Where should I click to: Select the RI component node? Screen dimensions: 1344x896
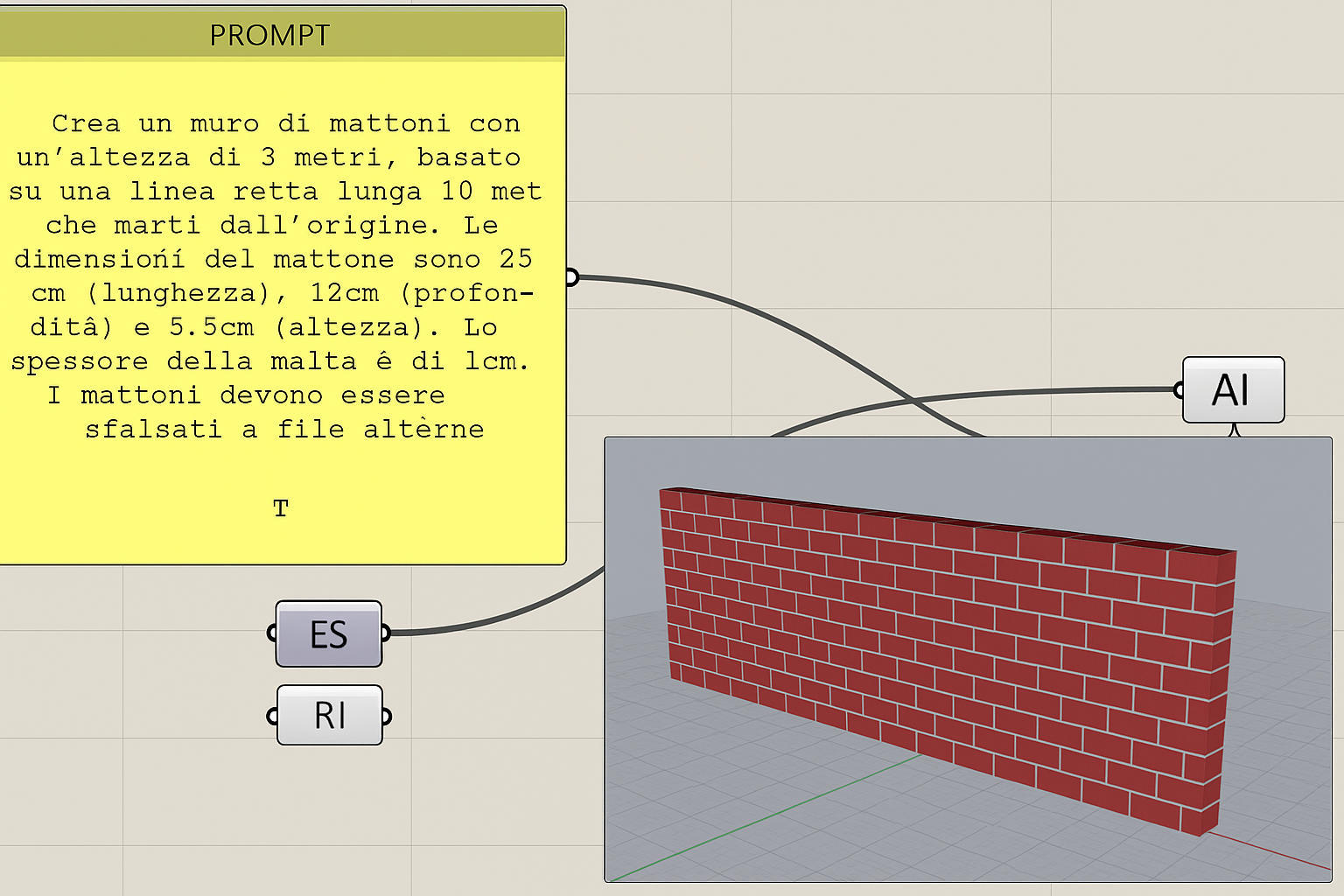330,715
